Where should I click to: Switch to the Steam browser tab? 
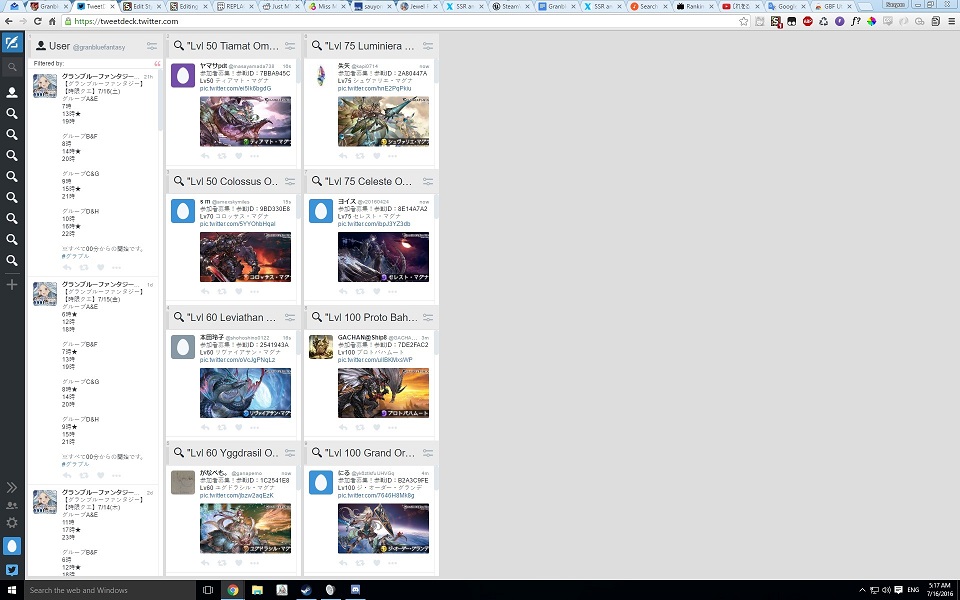(x=509, y=6)
